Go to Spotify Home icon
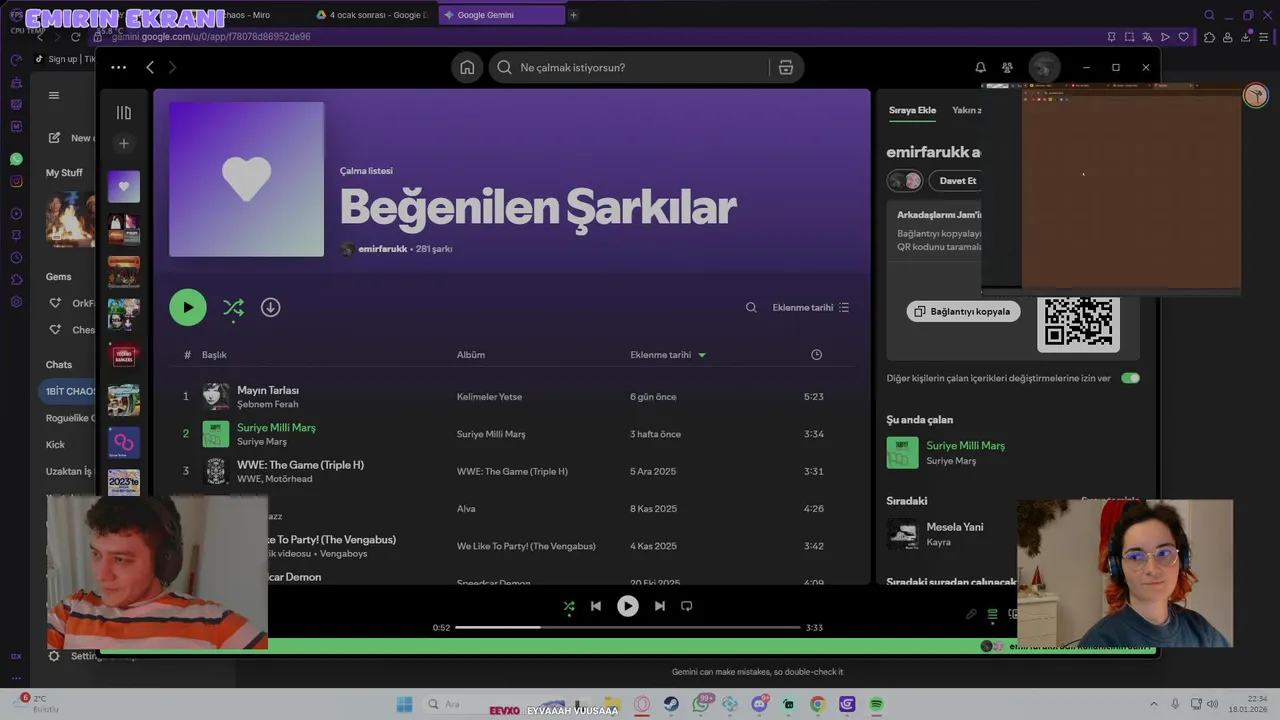 pyautogui.click(x=467, y=67)
